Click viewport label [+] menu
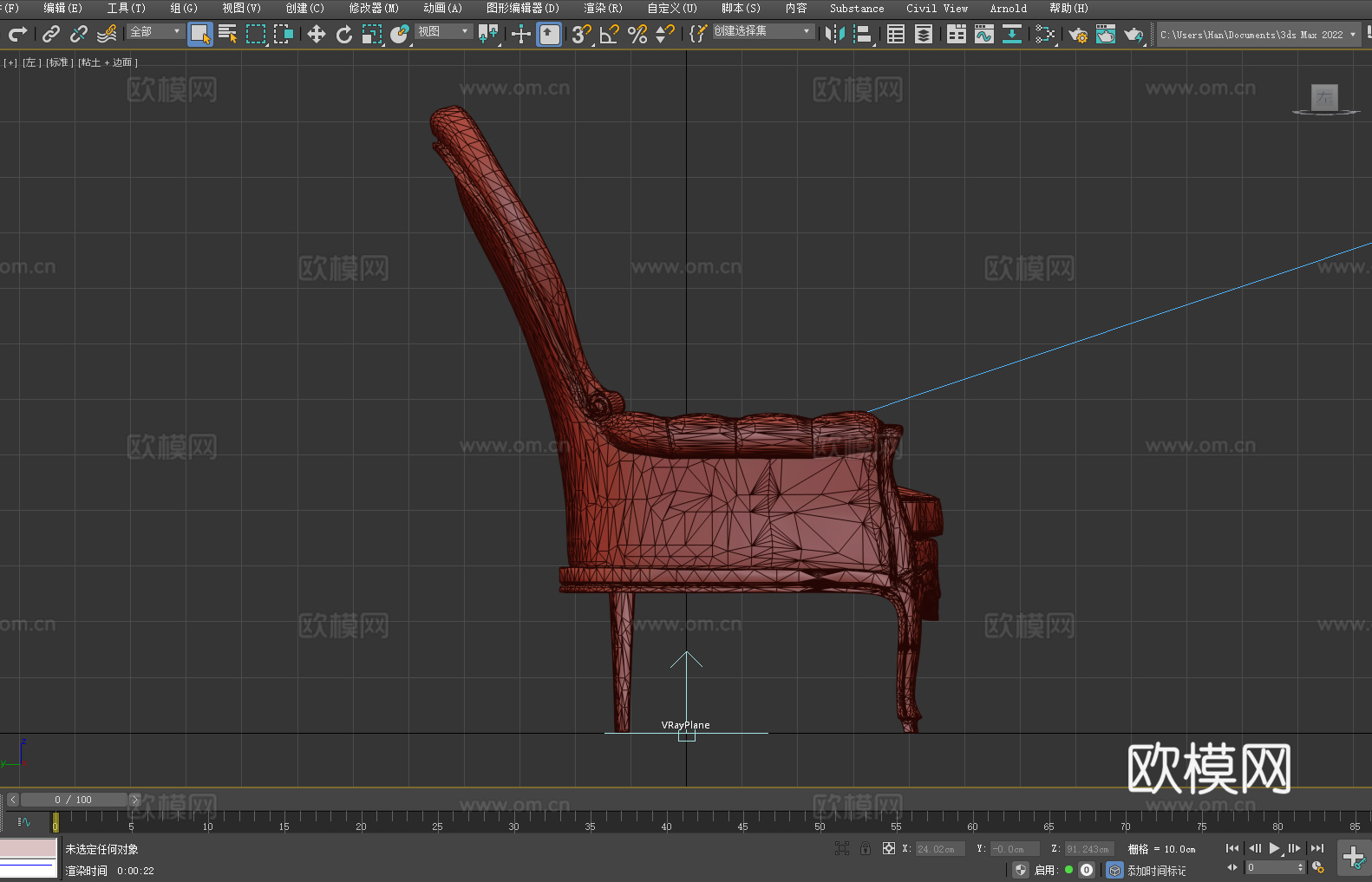 click(10, 62)
